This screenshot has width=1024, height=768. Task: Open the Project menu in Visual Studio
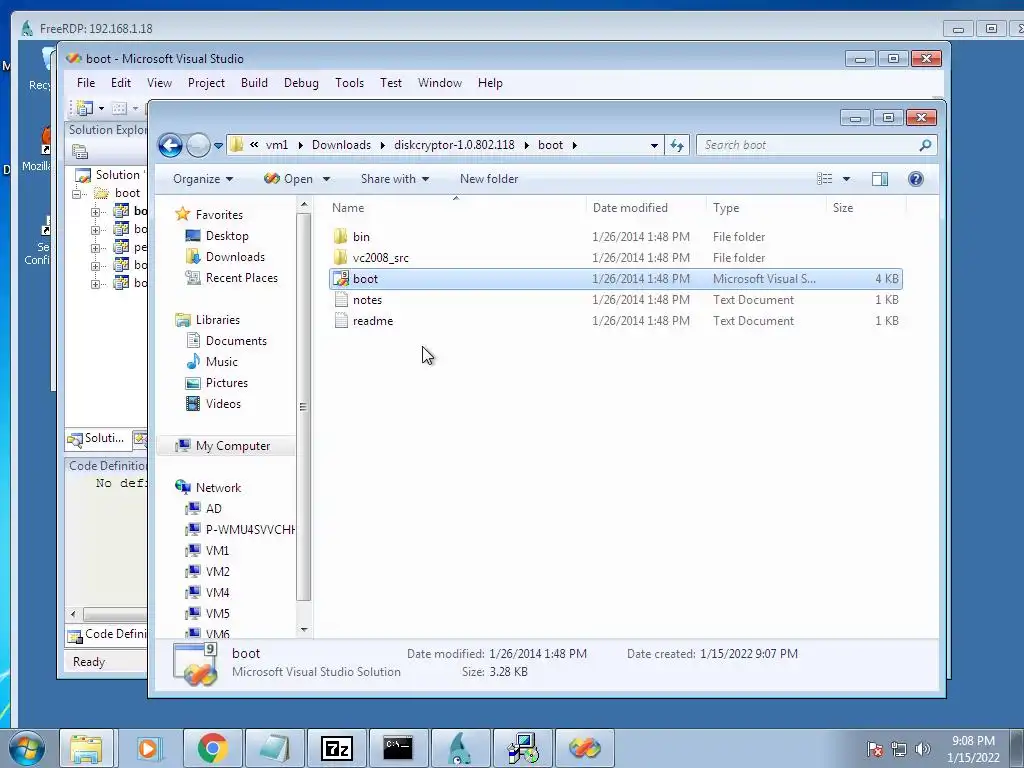pos(206,83)
